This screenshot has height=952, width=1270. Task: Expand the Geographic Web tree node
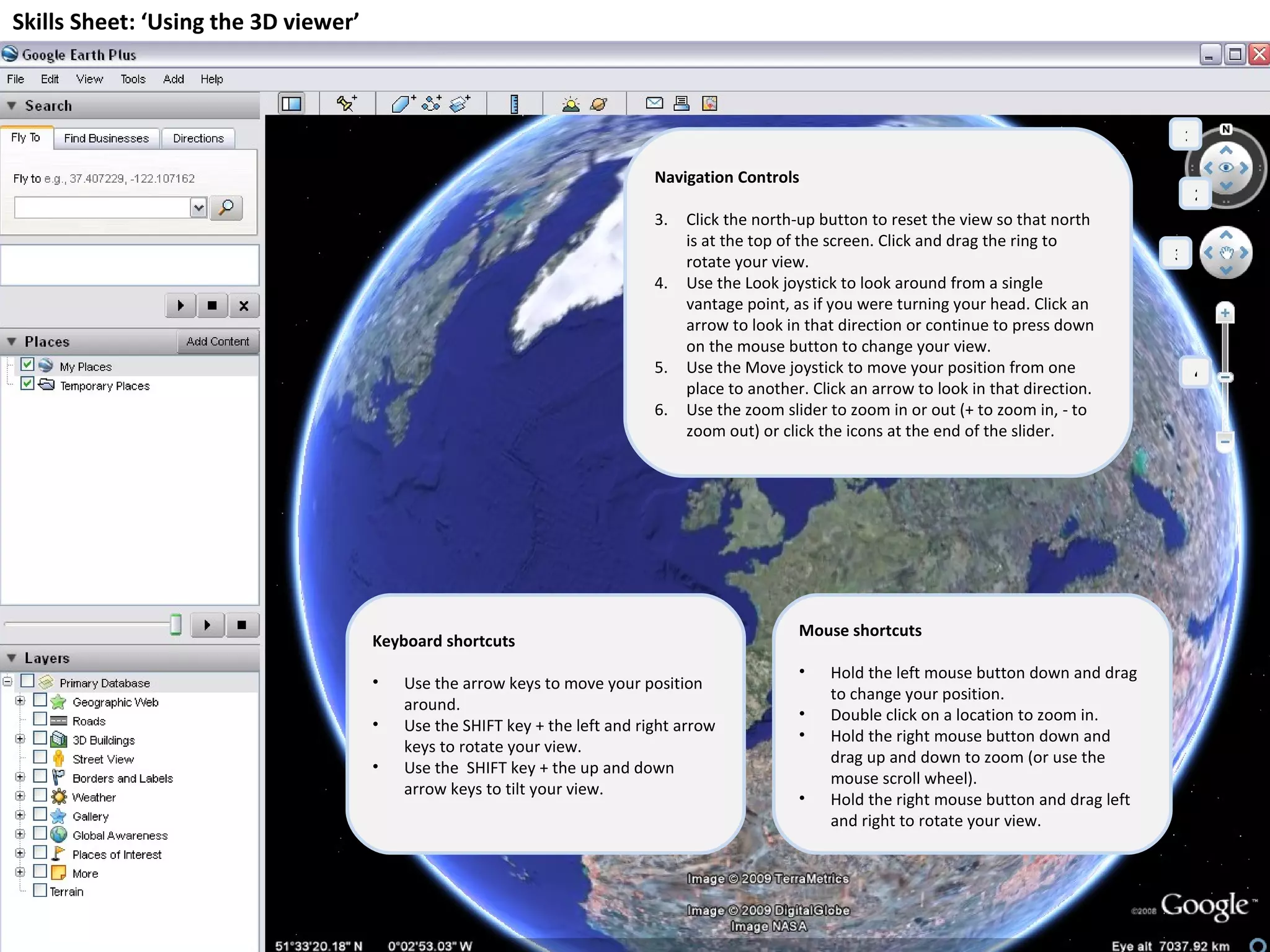tap(20, 701)
